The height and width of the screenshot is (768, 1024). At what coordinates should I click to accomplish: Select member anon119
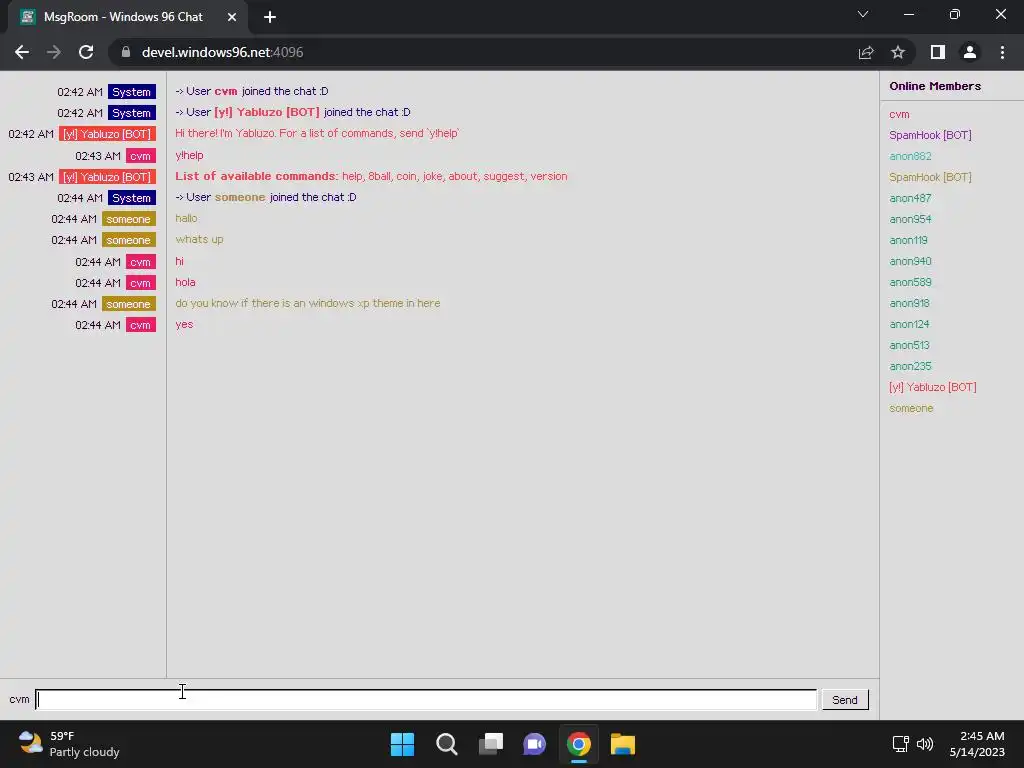tap(908, 240)
